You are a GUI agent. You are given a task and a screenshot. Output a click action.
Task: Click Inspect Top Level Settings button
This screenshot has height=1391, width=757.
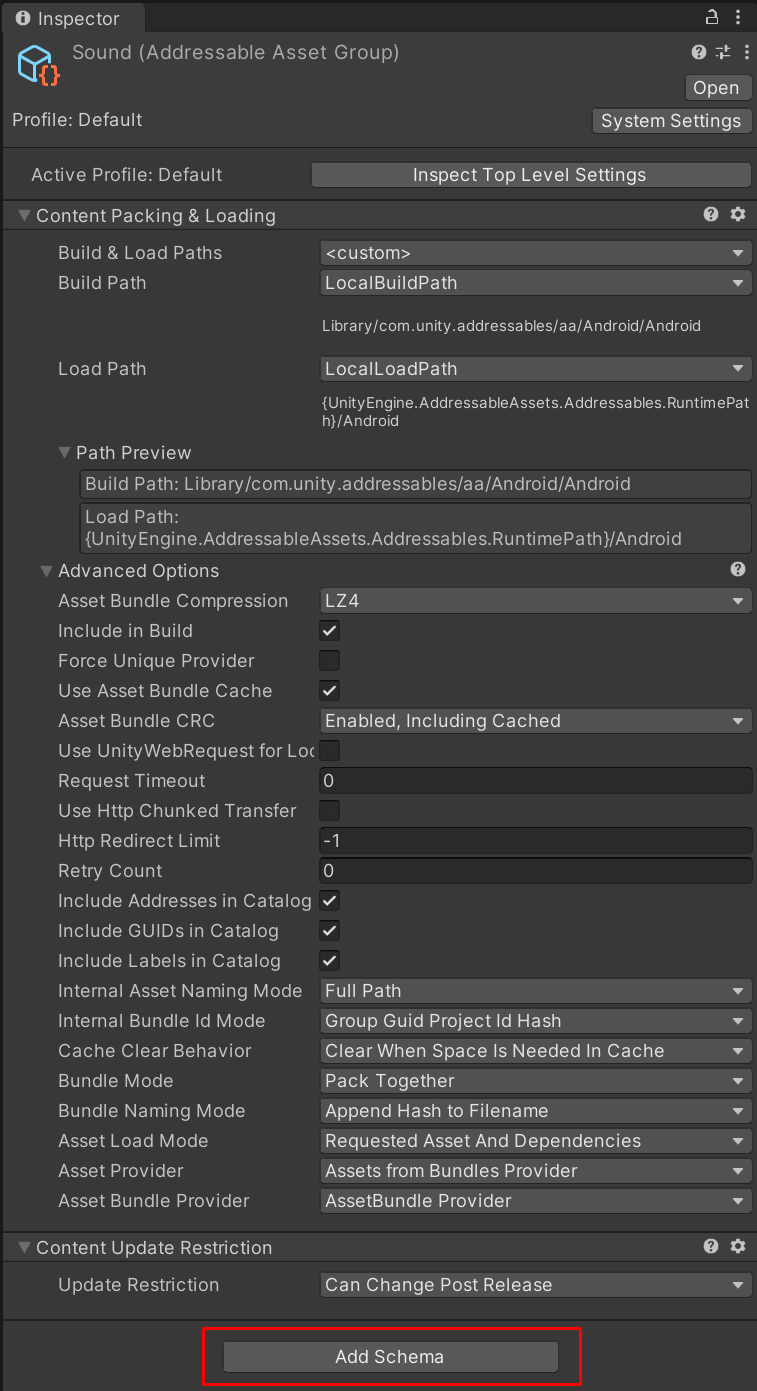(x=530, y=175)
